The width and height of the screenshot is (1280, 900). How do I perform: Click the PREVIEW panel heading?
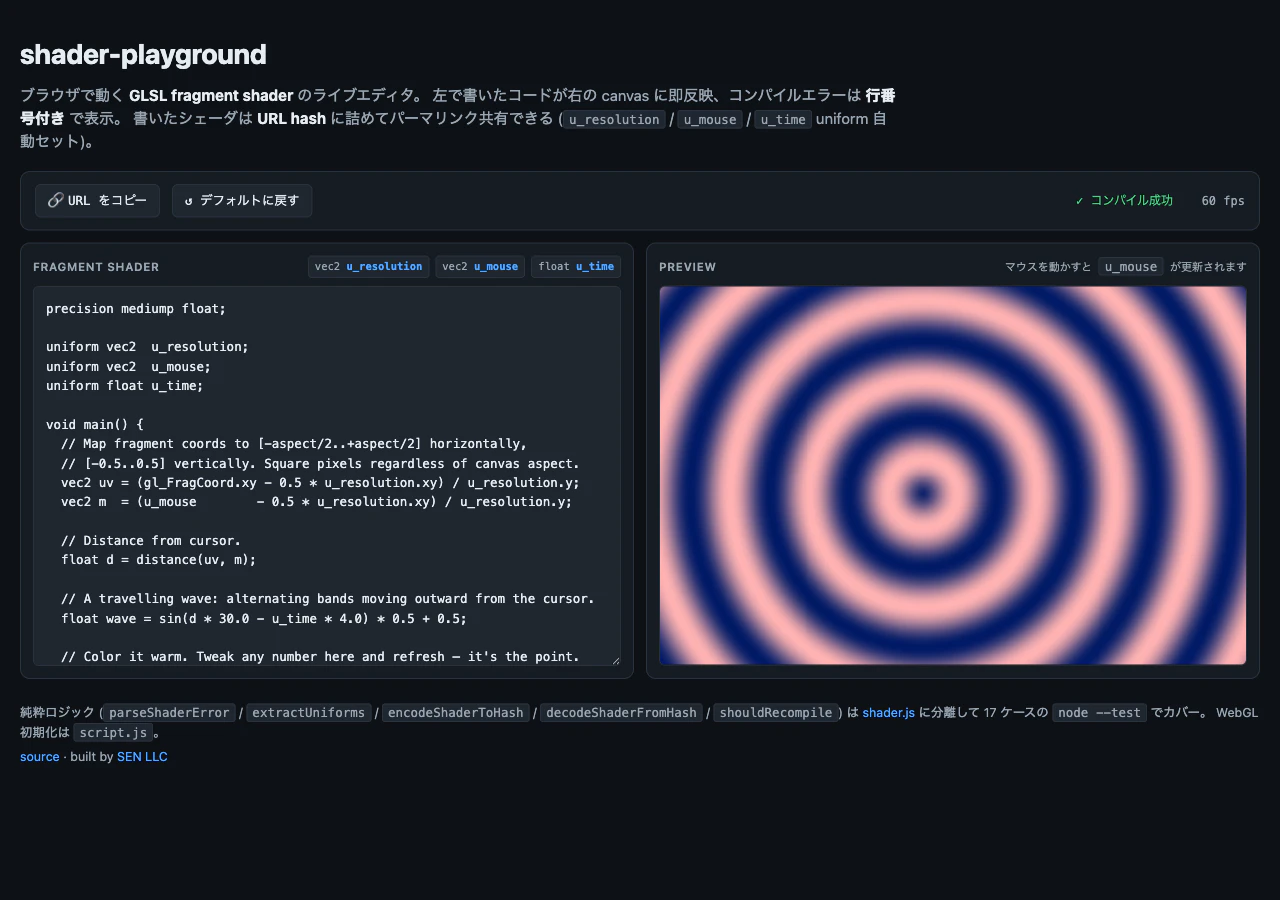[688, 267]
